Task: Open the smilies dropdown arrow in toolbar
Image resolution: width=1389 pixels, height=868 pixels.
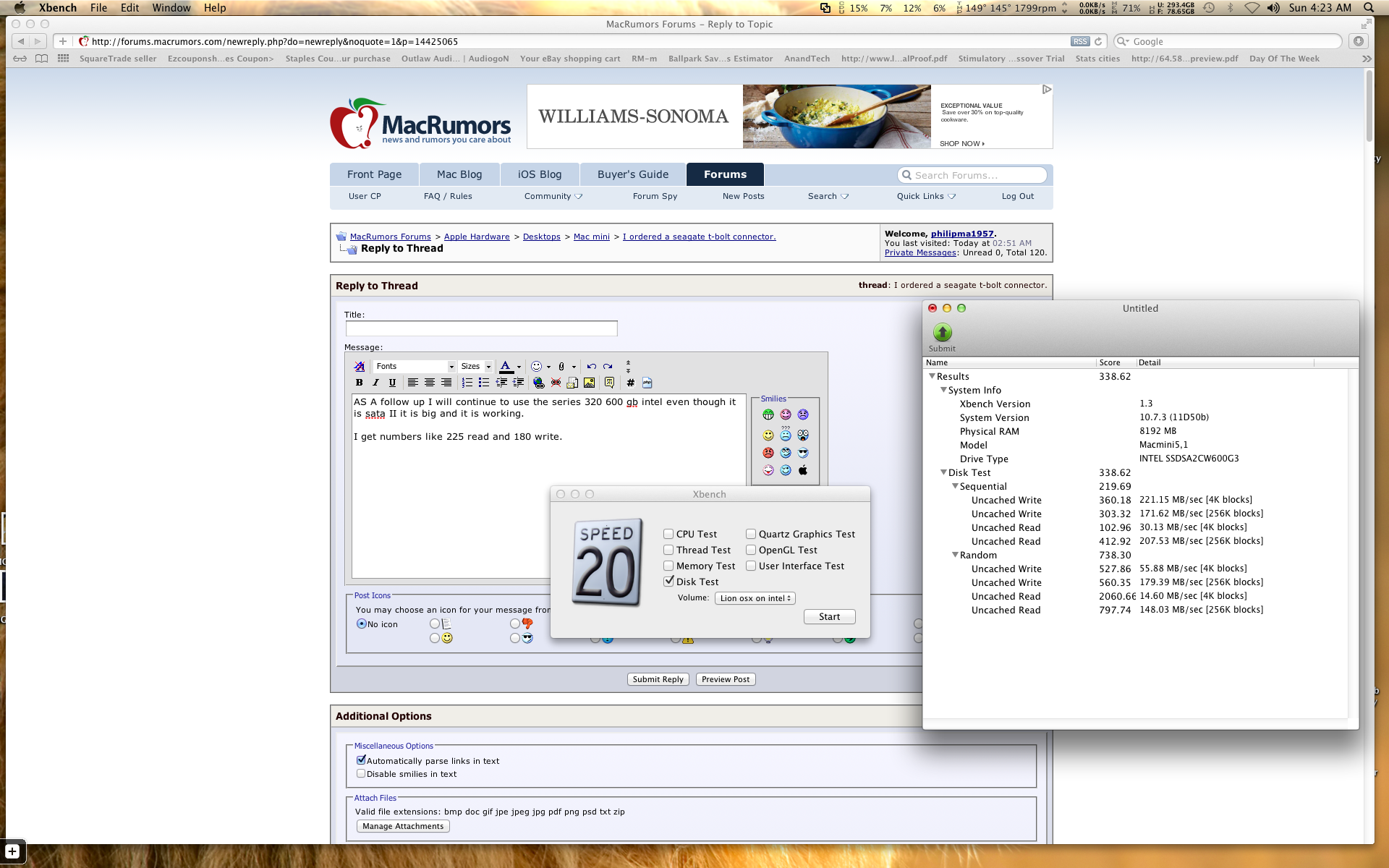Action: 548,367
